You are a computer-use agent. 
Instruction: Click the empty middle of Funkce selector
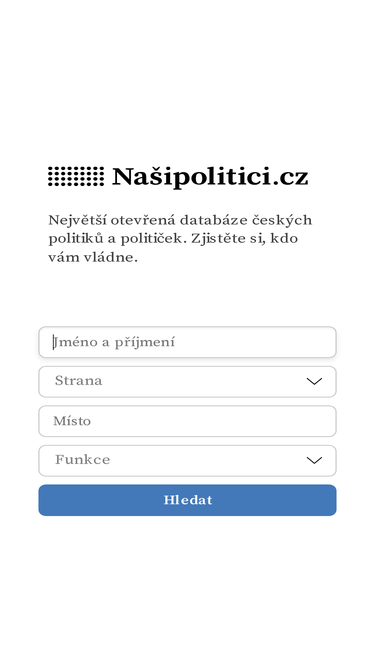pyautogui.click(x=208, y=461)
